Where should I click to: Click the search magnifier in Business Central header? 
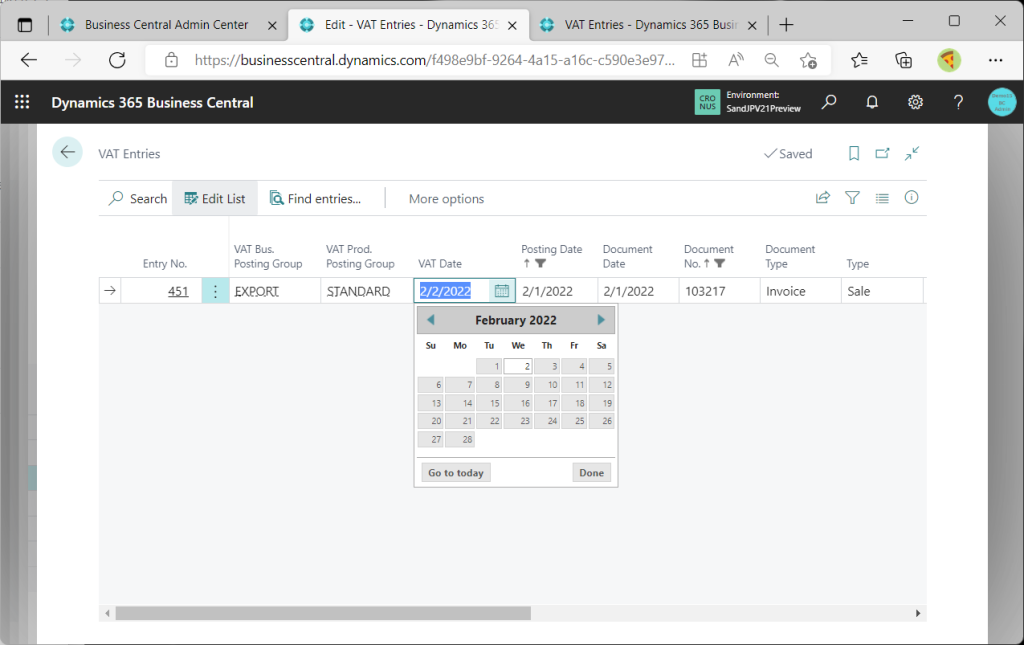coord(829,102)
